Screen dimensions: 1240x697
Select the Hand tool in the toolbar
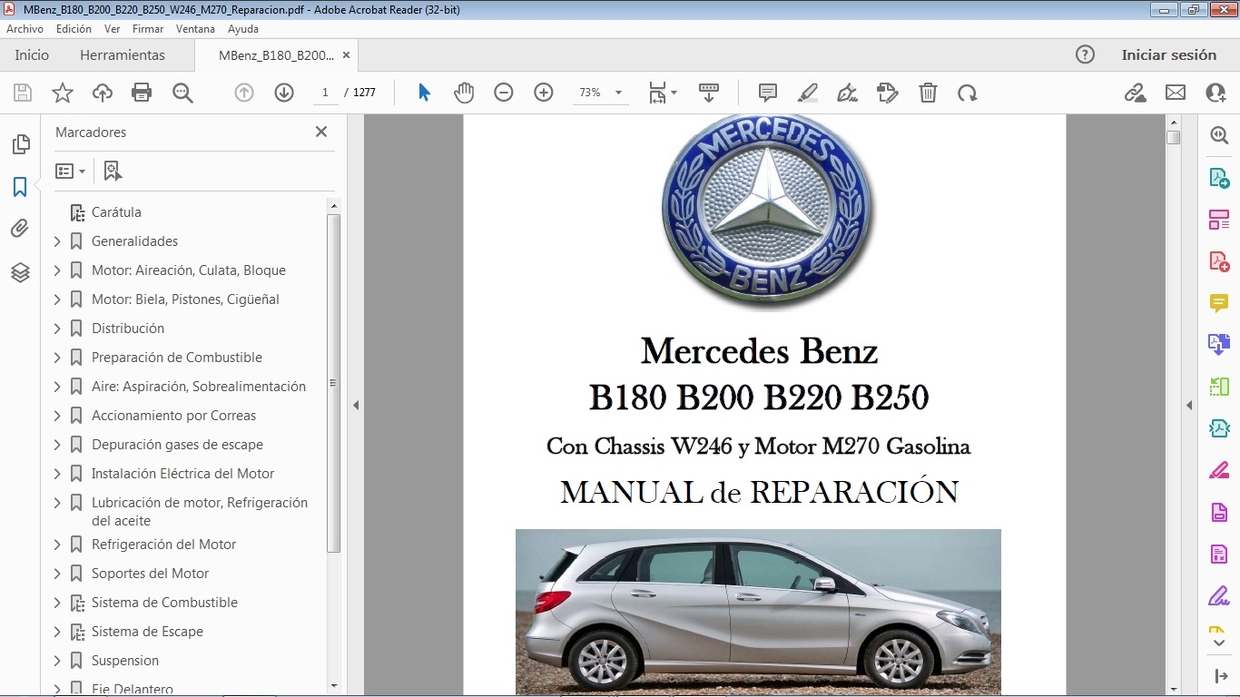click(x=464, y=92)
